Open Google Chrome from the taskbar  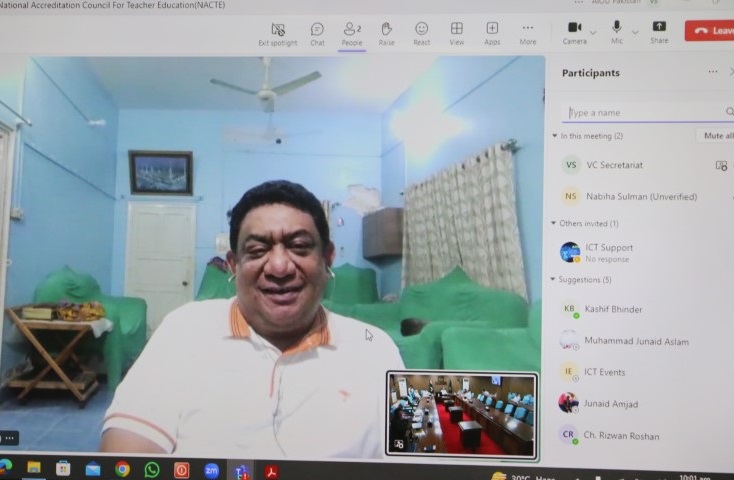[x=122, y=469]
